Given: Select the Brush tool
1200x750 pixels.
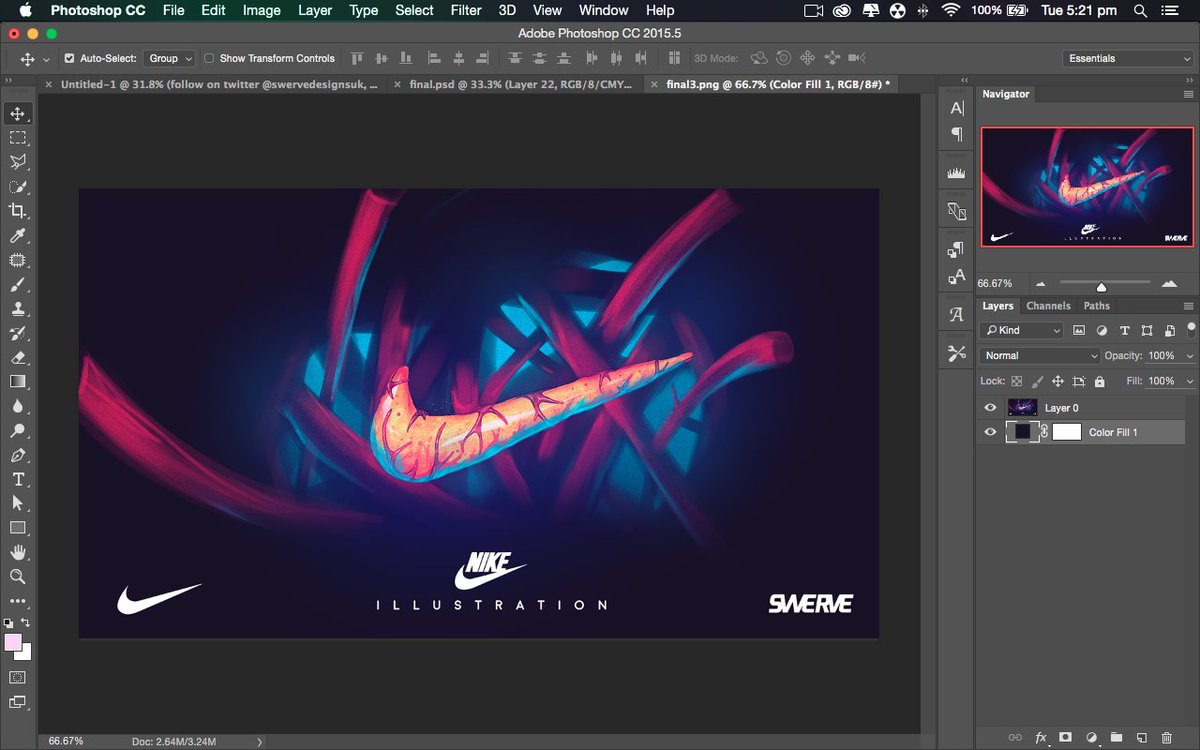Looking at the screenshot, I should pos(18,284).
